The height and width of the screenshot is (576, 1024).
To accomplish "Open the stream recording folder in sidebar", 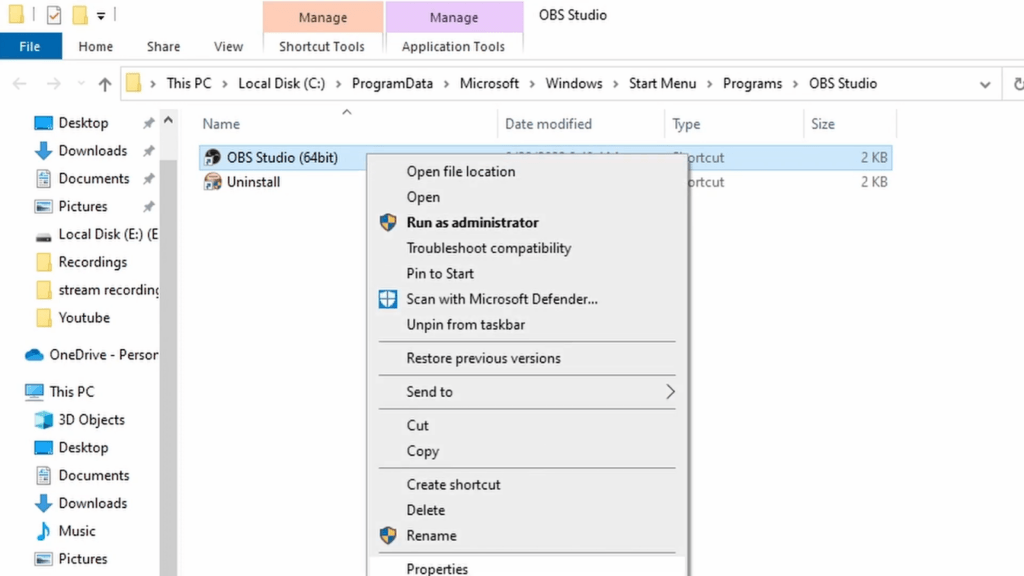I will pyautogui.click(x=108, y=290).
